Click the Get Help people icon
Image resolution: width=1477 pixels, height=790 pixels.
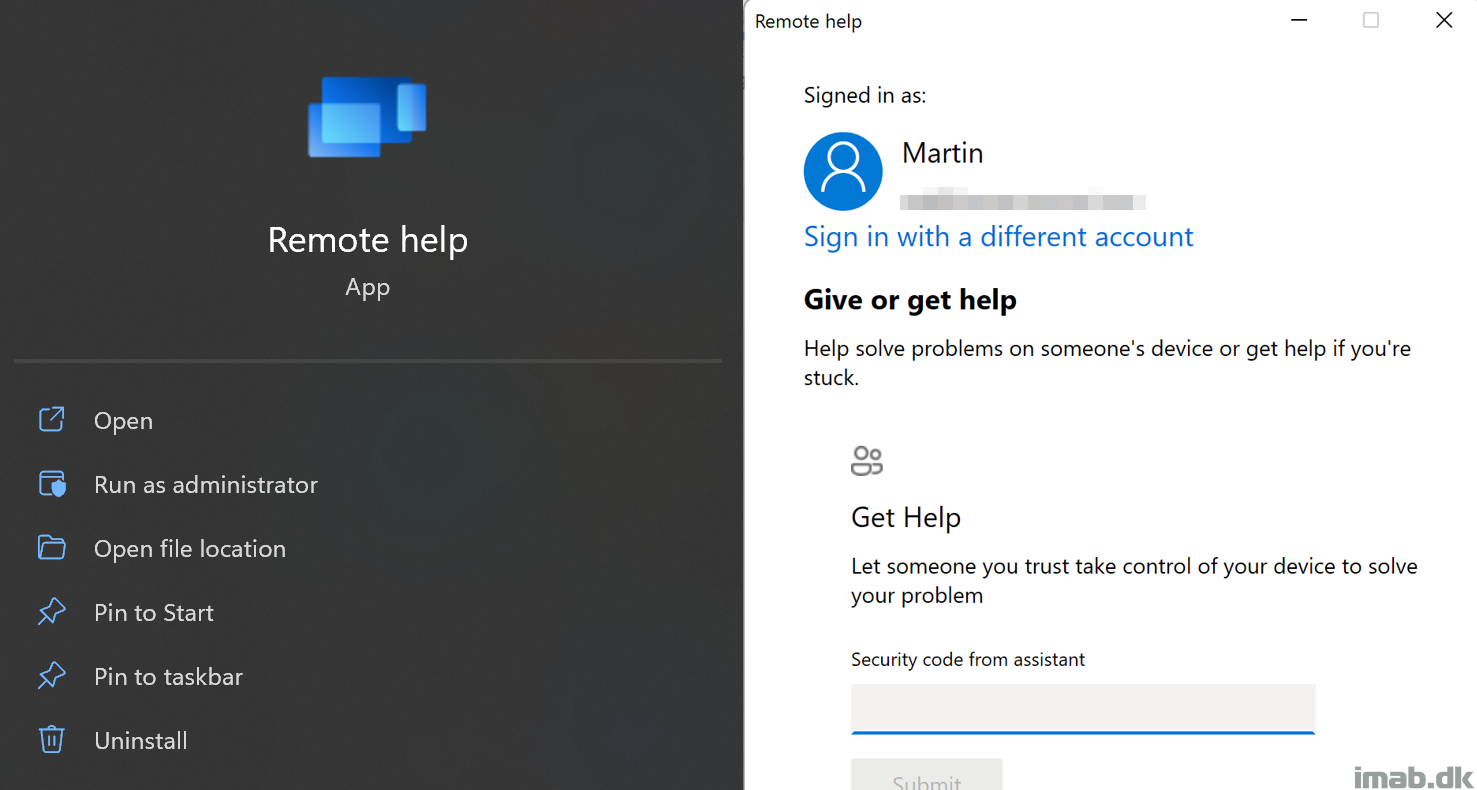coord(867,461)
